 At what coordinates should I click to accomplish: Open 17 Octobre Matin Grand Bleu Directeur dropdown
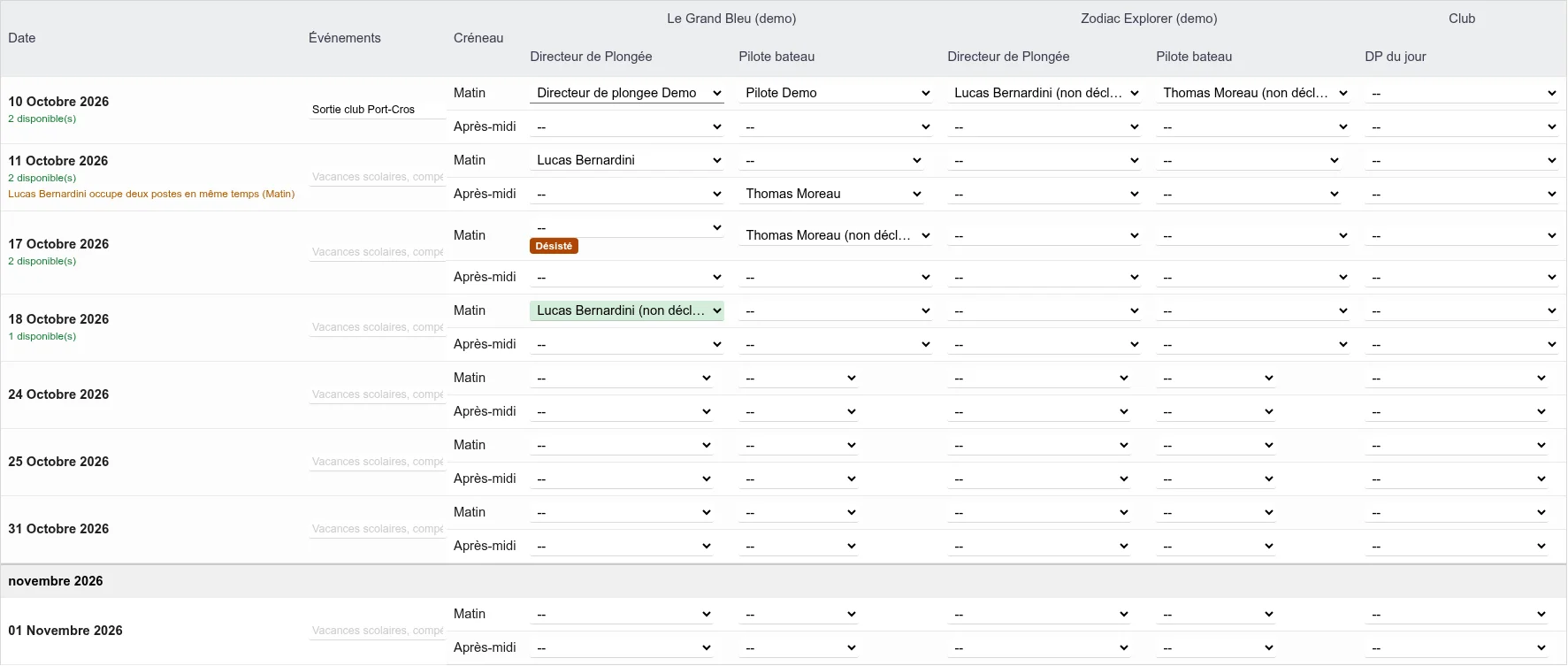(627, 227)
